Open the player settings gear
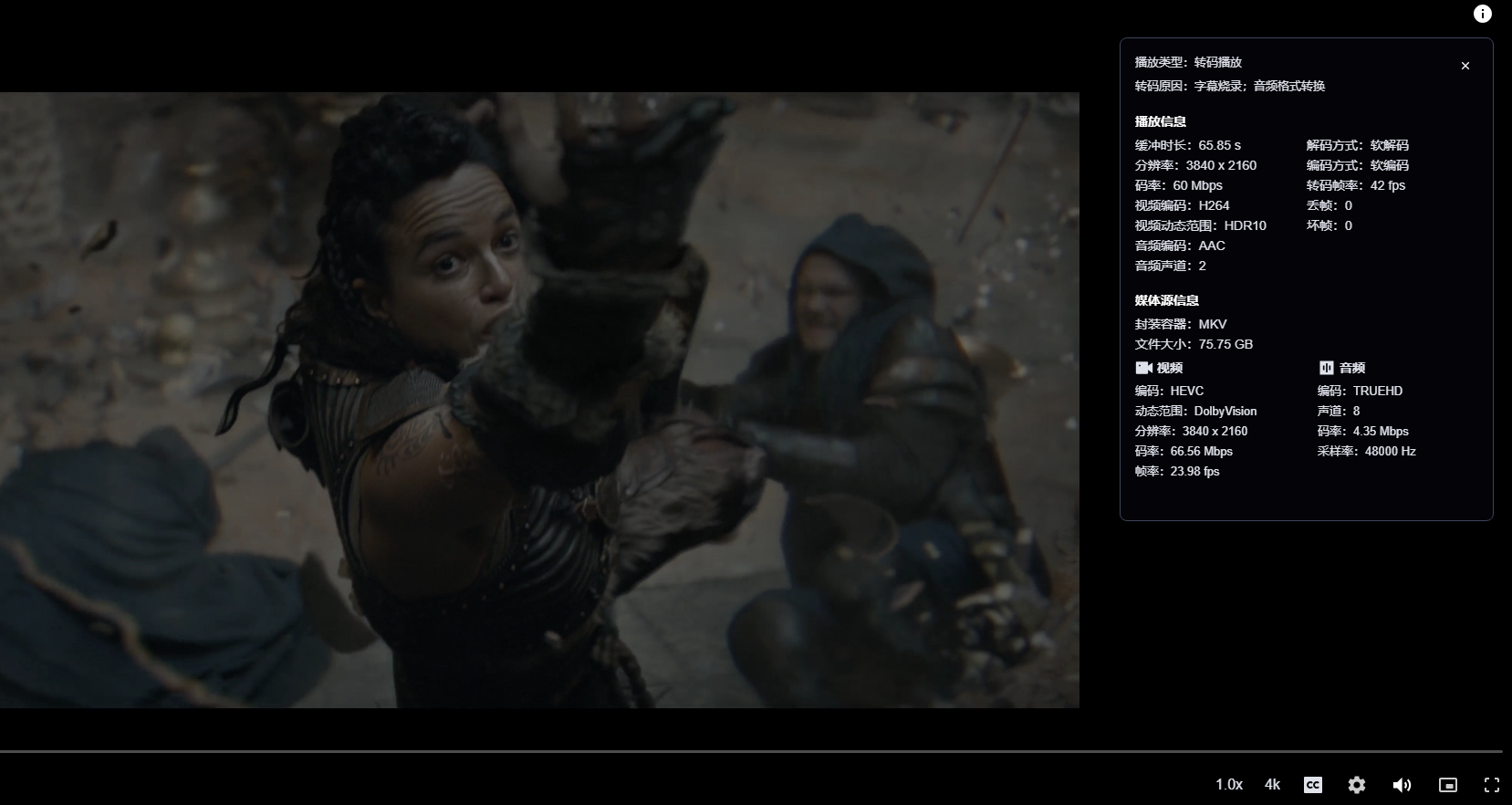Screen dimensions: 1512x805 1357,785
